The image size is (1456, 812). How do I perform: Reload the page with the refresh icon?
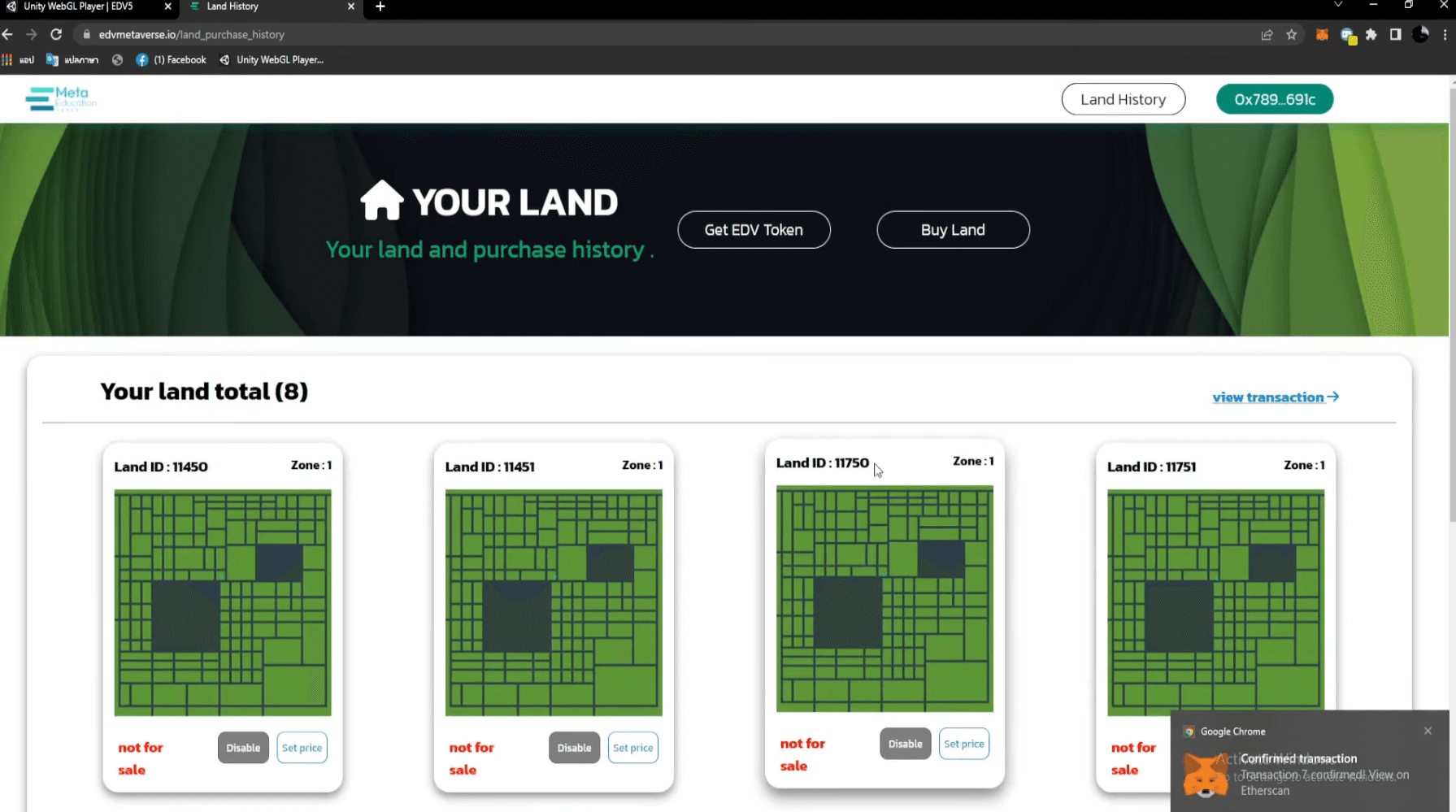(x=56, y=35)
